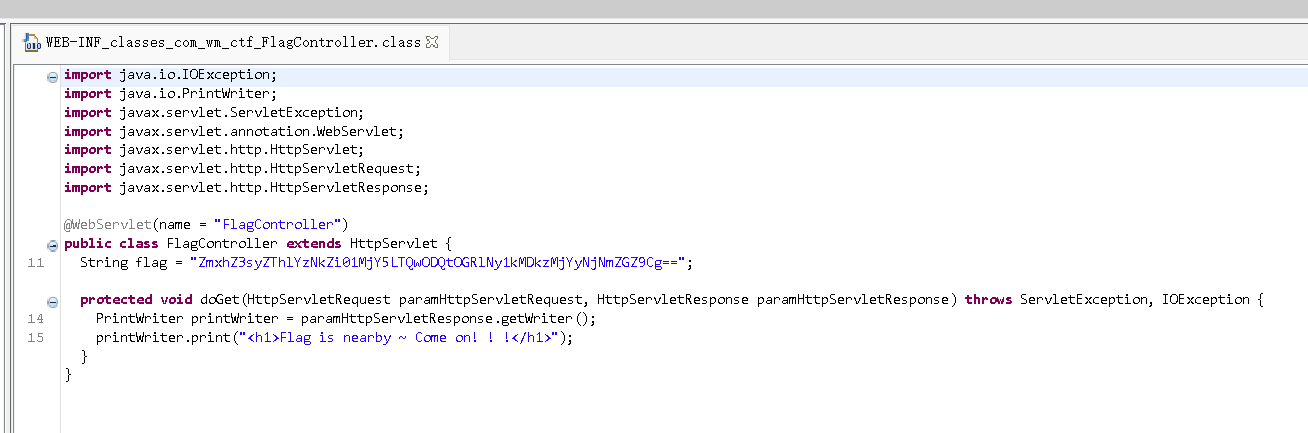Click the "import javax.servlet.ServletException;" line
The width and height of the screenshot is (1308, 433).
click(214, 112)
